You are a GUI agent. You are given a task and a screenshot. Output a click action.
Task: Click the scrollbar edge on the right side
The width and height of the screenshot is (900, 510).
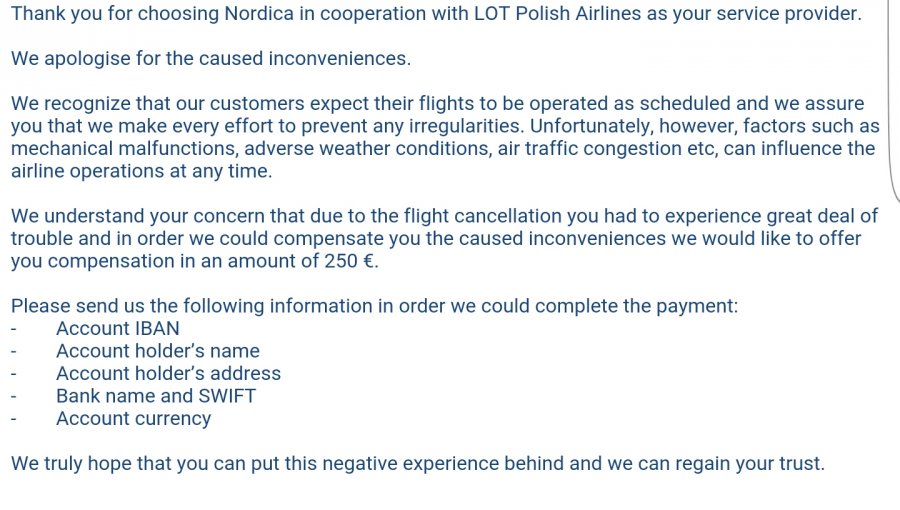click(x=891, y=100)
